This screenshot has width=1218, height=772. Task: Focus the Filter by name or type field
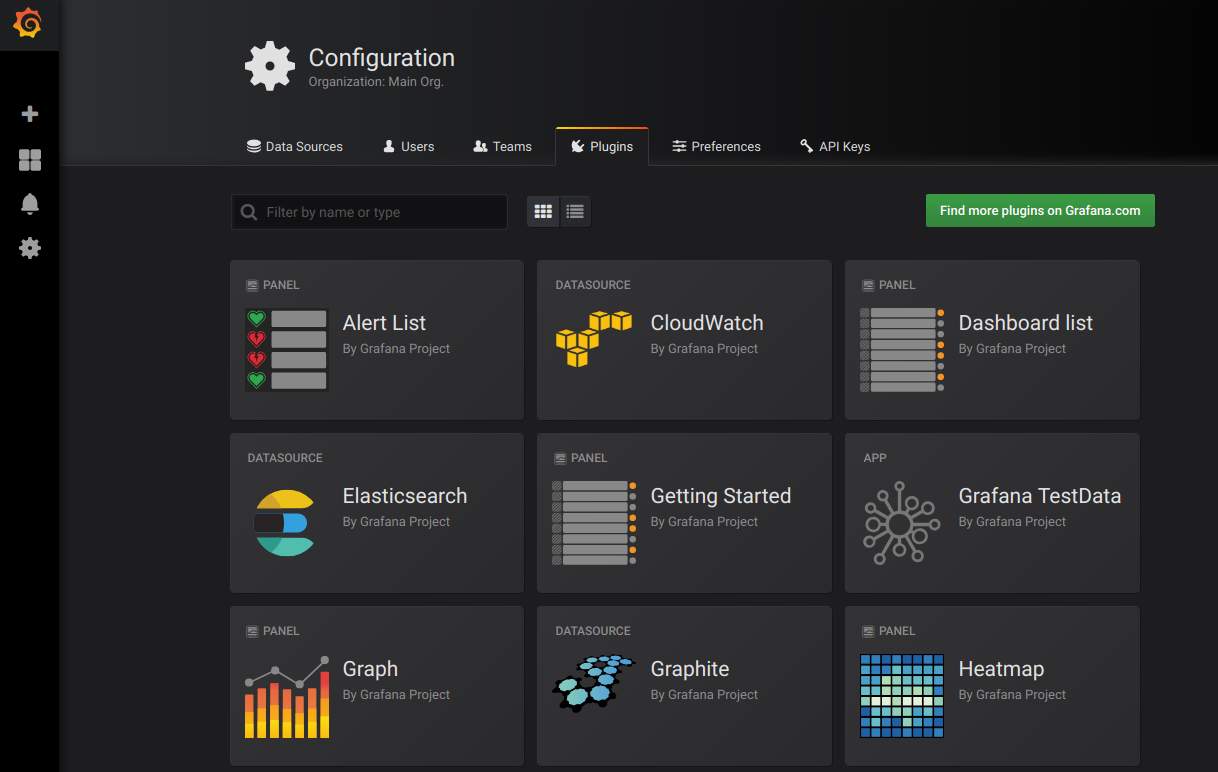(x=369, y=212)
